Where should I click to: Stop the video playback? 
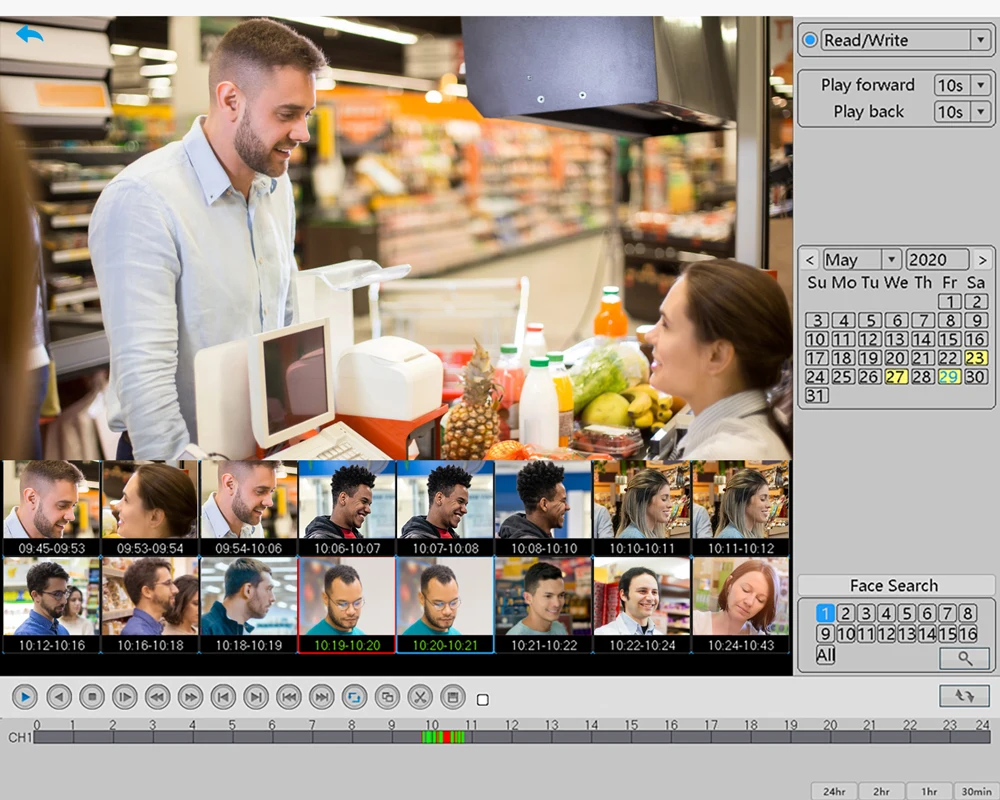[x=91, y=697]
